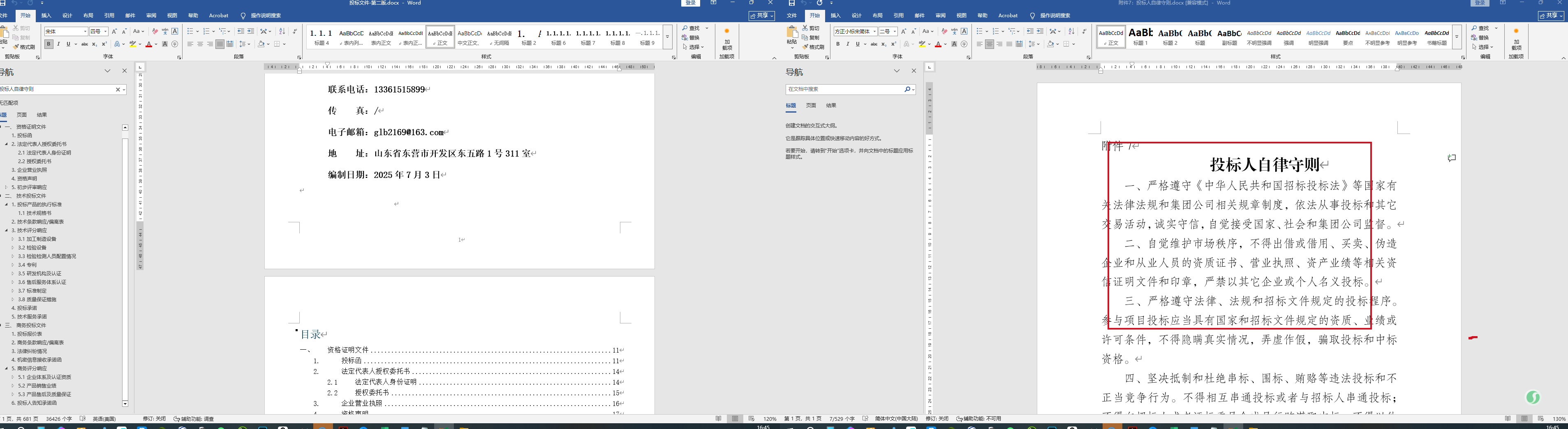This screenshot has height=429, width=1568.
Task: Open font name dropdown in right window
Action: (x=874, y=31)
